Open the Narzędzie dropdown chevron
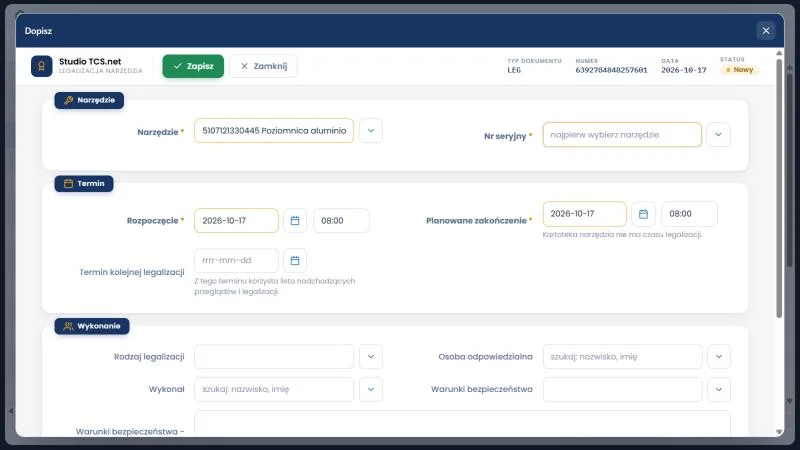Viewport: 800px width, 450px height. point(371,131)
